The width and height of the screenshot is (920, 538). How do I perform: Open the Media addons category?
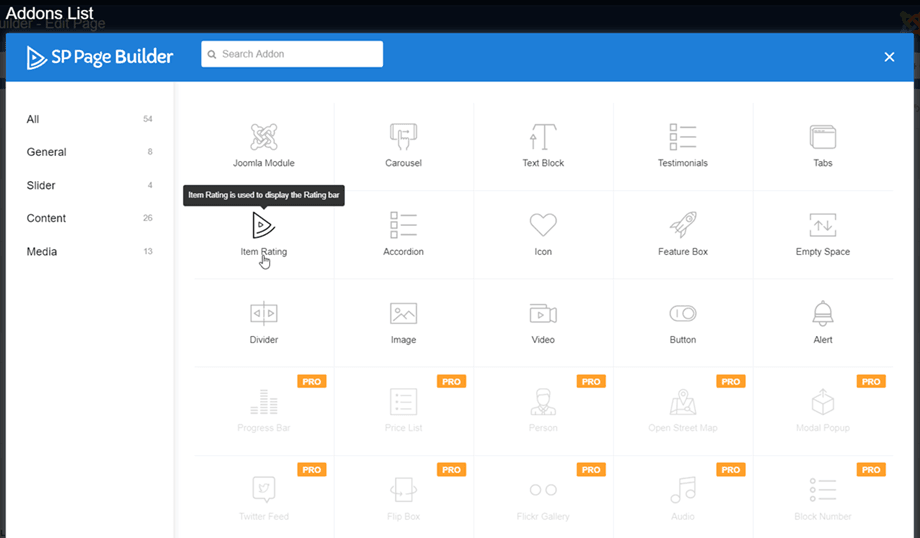pyautogui.click(x=42, y=251)
